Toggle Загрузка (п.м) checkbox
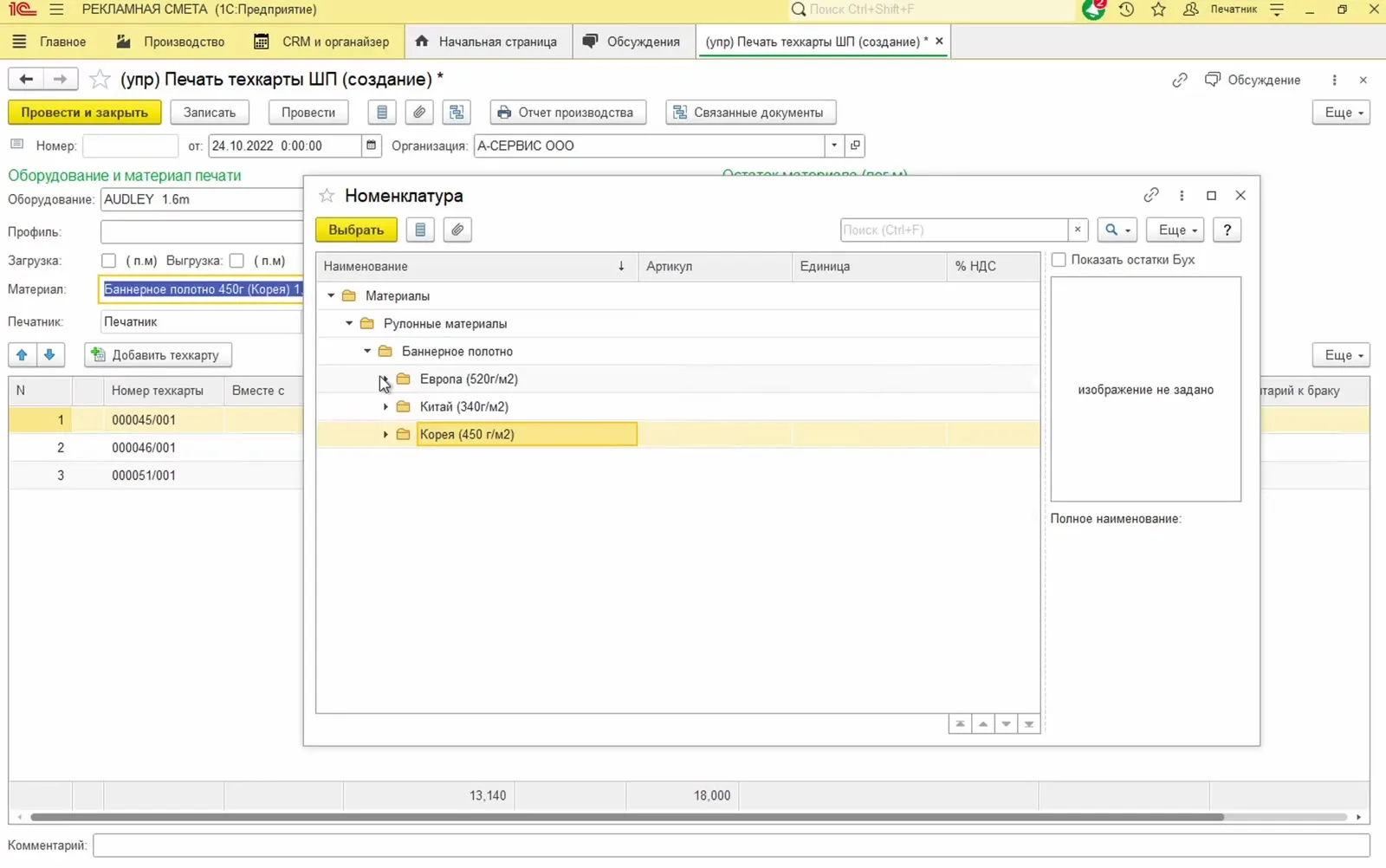This screenshot has height=868, width=1386. (108, 261)
